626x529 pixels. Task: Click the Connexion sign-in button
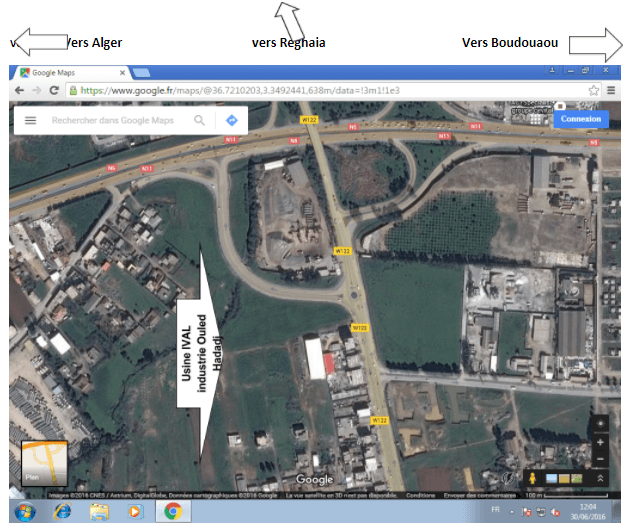click(x=581, y=118)
